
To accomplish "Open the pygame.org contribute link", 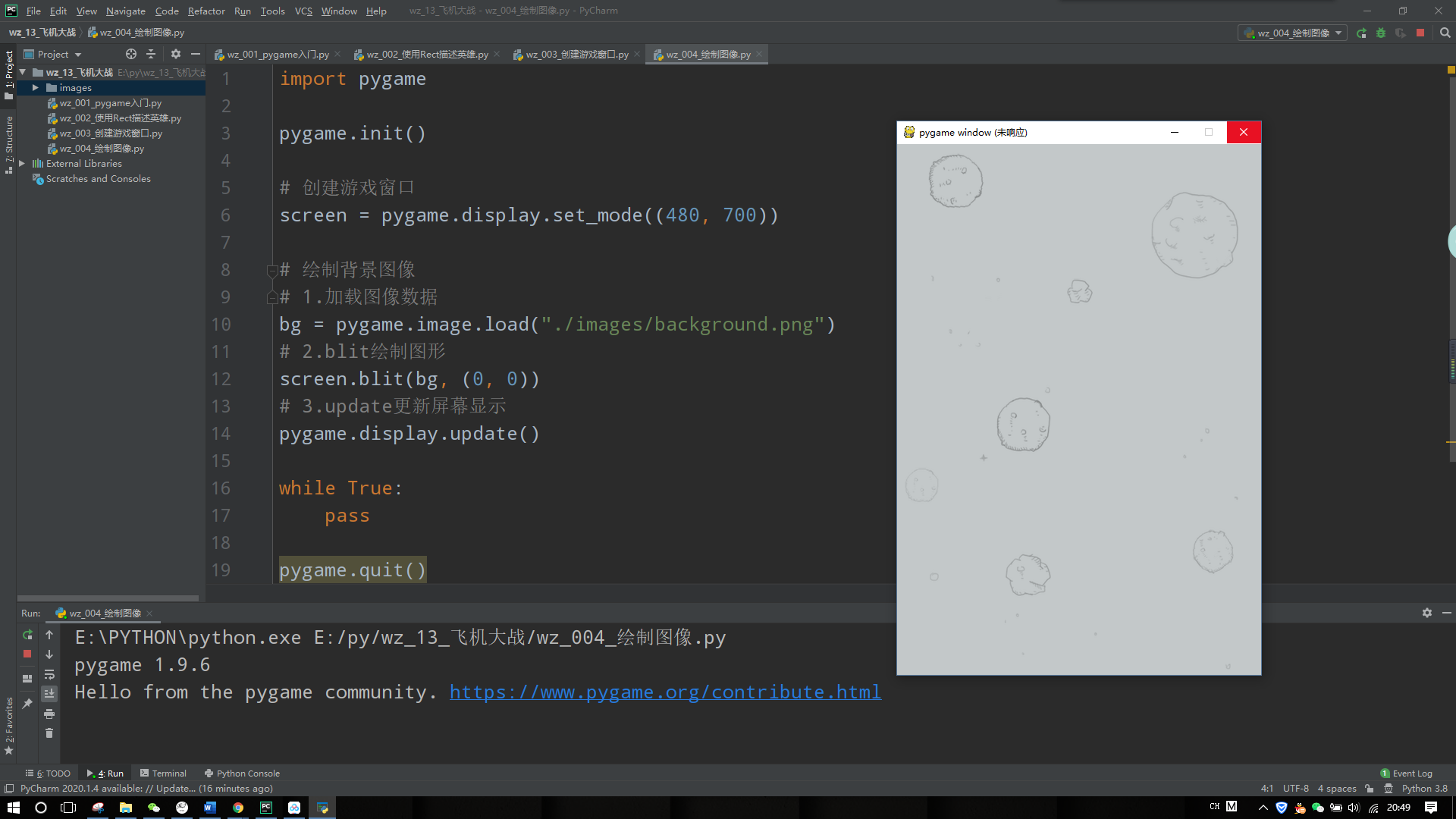I will tap(665, 692).
